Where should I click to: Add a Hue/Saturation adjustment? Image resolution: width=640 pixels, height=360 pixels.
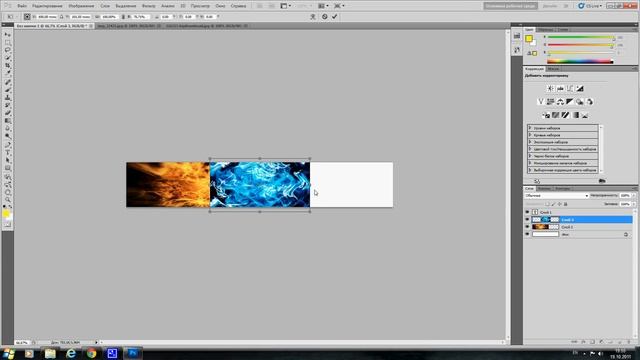(x=550, y=102)
